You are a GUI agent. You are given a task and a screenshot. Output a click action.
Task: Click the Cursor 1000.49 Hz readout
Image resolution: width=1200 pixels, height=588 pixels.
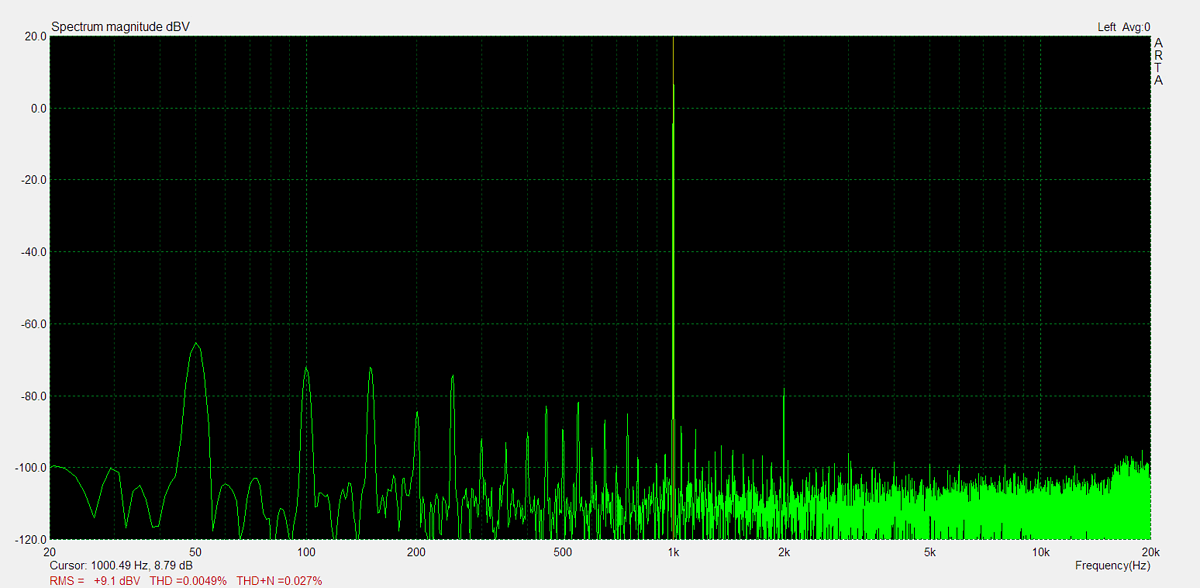pos(121,566)
